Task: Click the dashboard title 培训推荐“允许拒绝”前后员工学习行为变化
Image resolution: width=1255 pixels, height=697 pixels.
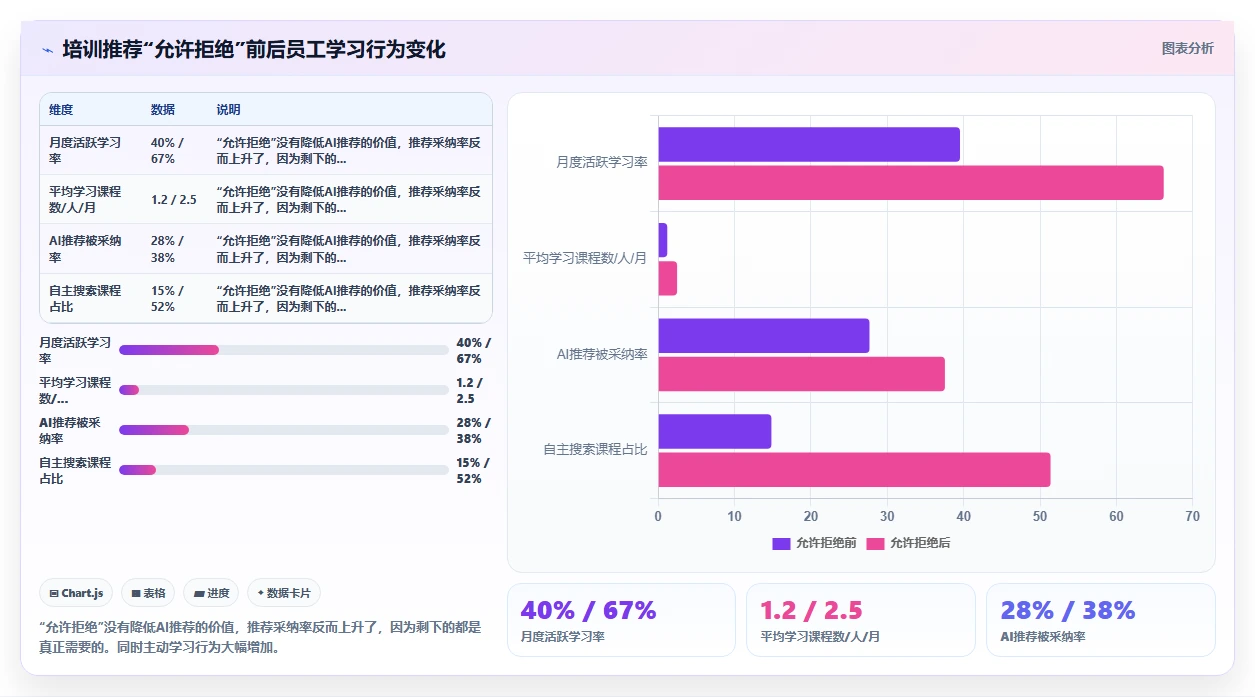Action: point(254,49)
